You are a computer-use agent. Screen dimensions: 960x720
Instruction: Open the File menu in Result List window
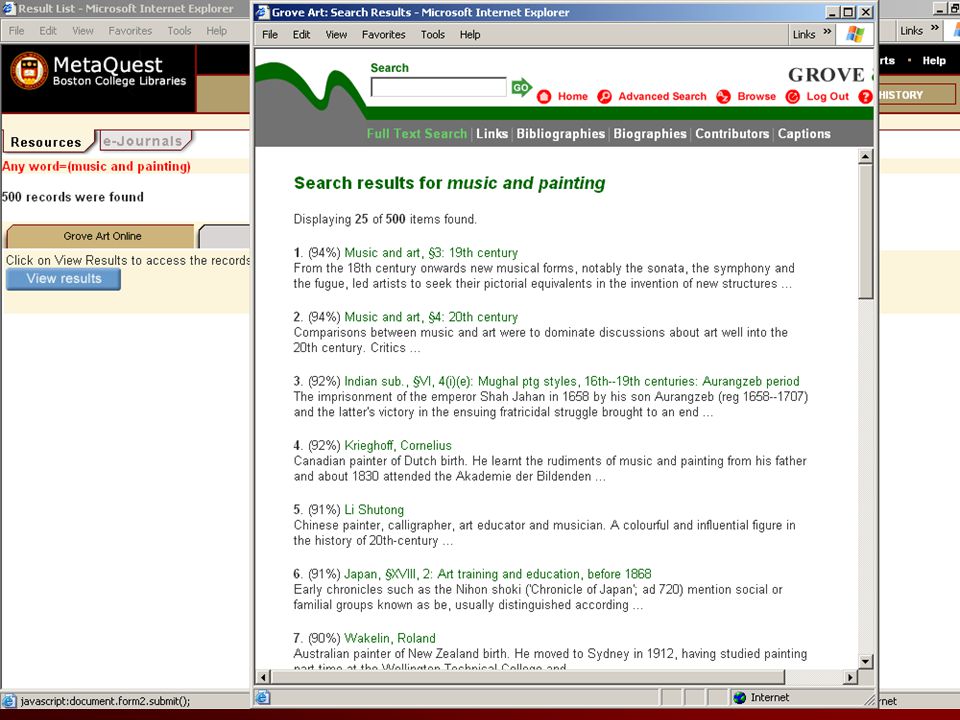tap(17, 31)
